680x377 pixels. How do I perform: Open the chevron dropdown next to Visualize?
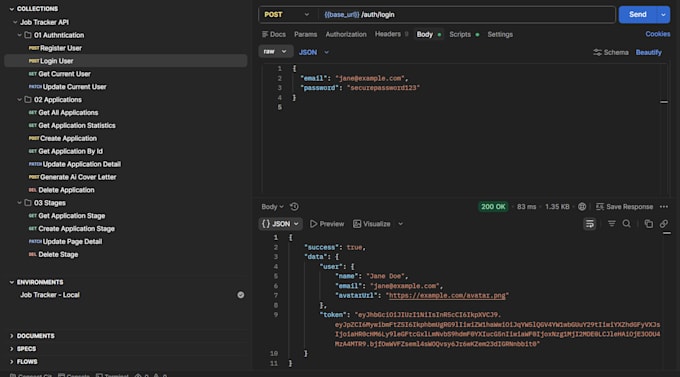[400, 224]
